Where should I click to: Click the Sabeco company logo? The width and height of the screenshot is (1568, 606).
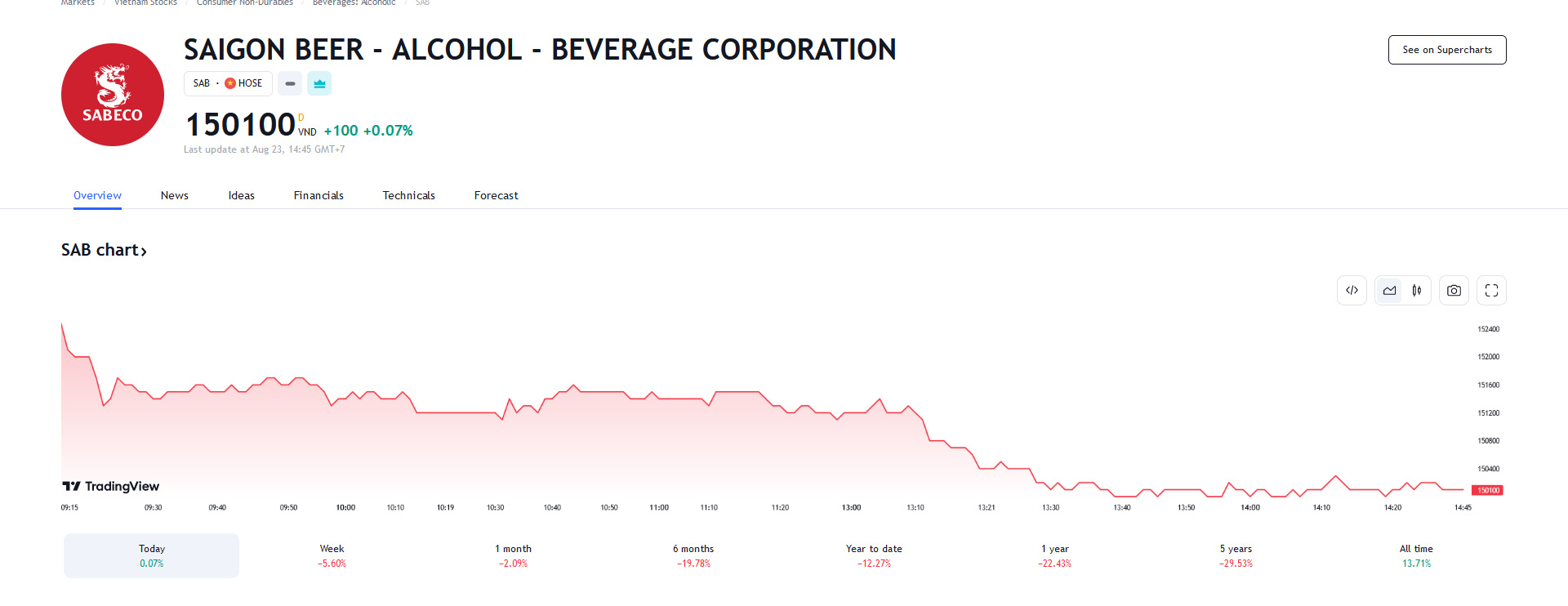[113, 95]
